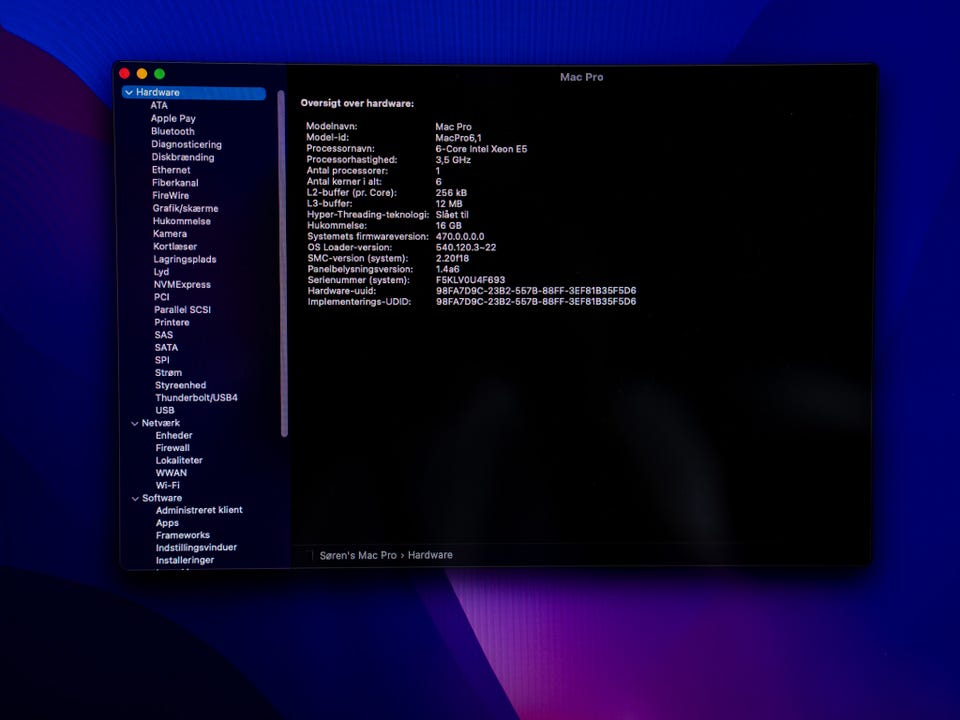The image size is (960, 720).
Task: Open PCI in the sidebar
Action: 162,297
